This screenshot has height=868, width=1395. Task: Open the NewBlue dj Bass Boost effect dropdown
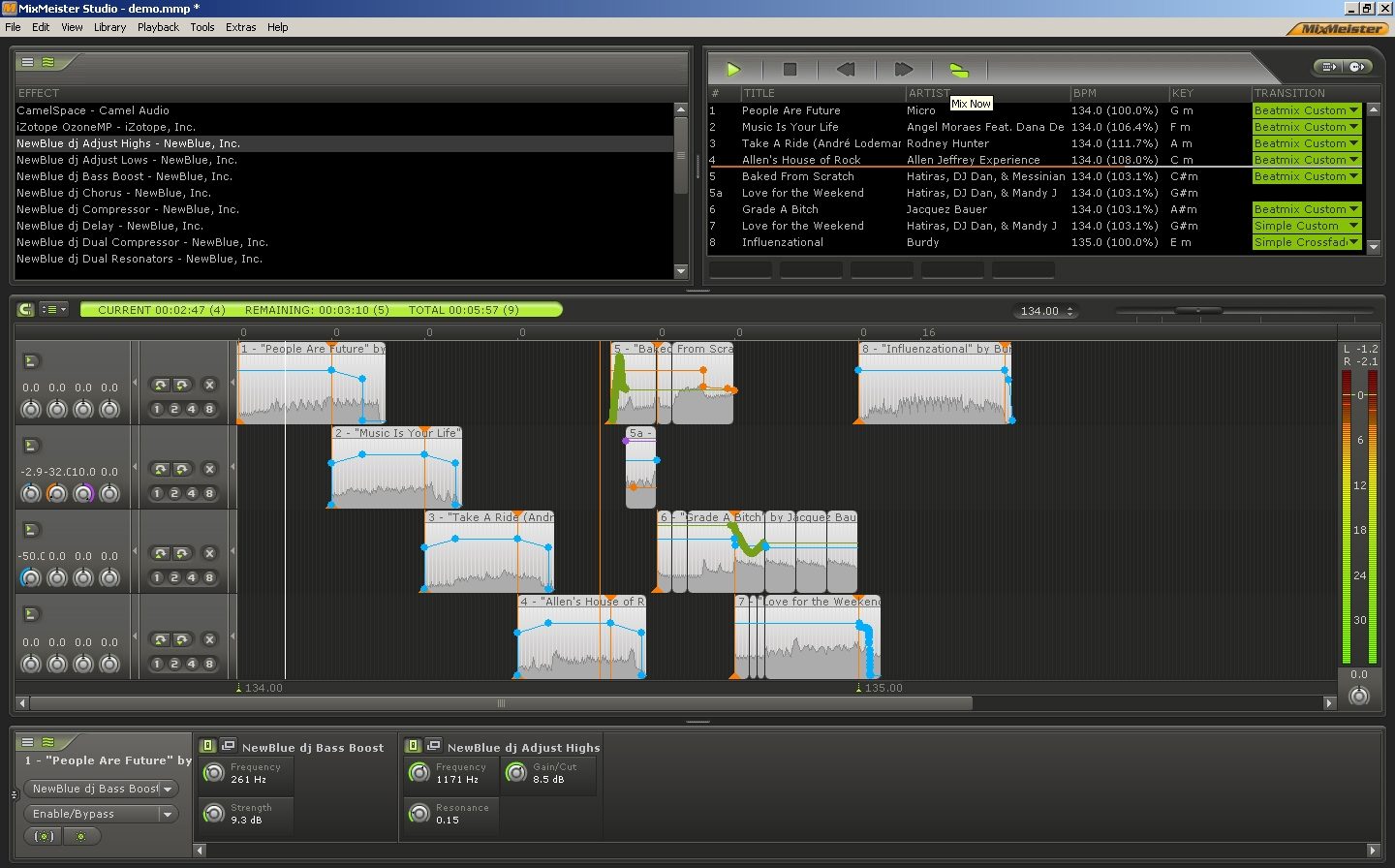tap(168, 789)
